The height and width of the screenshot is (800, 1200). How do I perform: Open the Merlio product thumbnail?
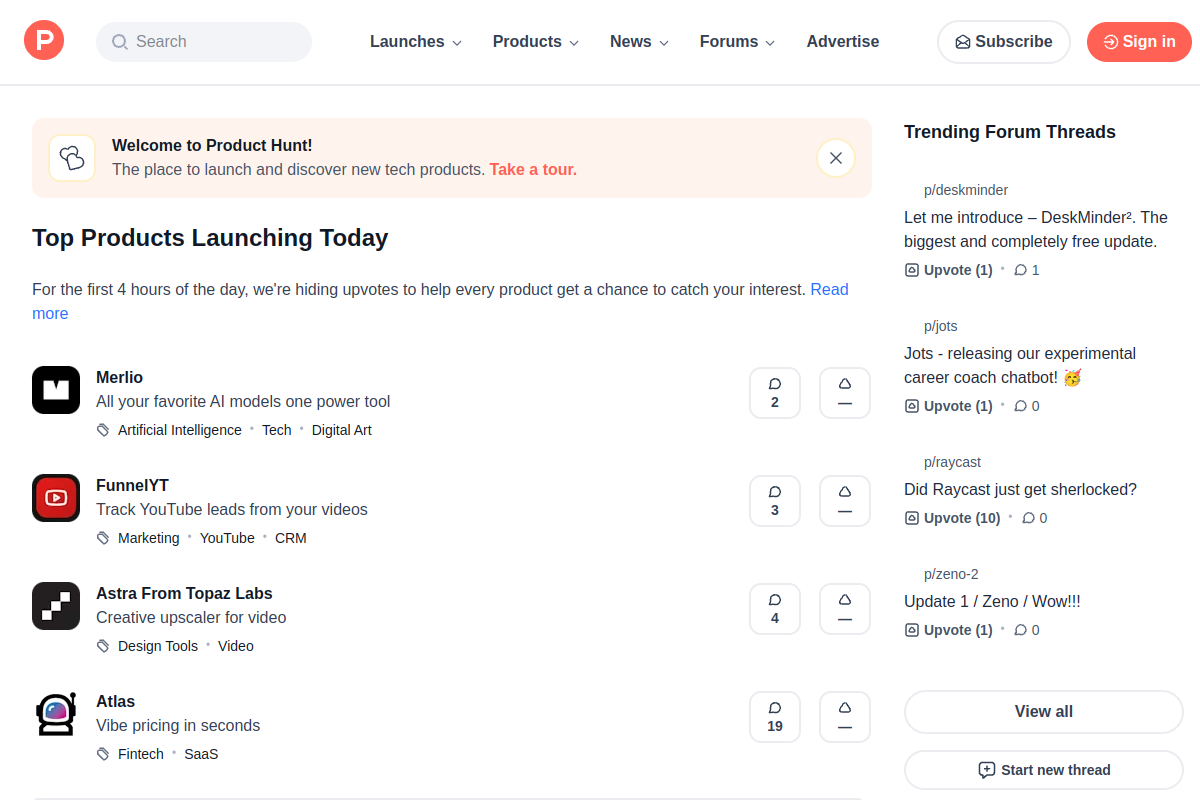tap(56, 390)
